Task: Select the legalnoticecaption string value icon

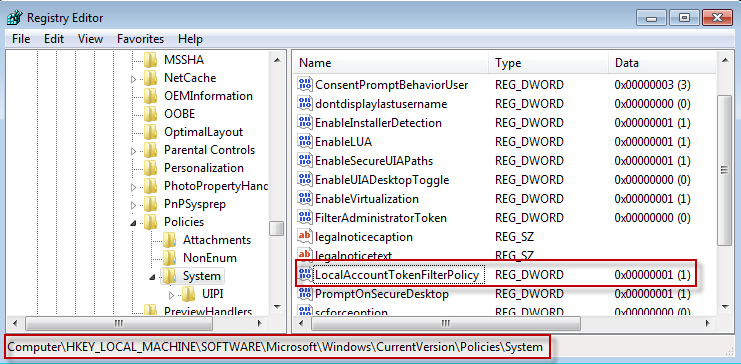Action: (x=305, y=236)
